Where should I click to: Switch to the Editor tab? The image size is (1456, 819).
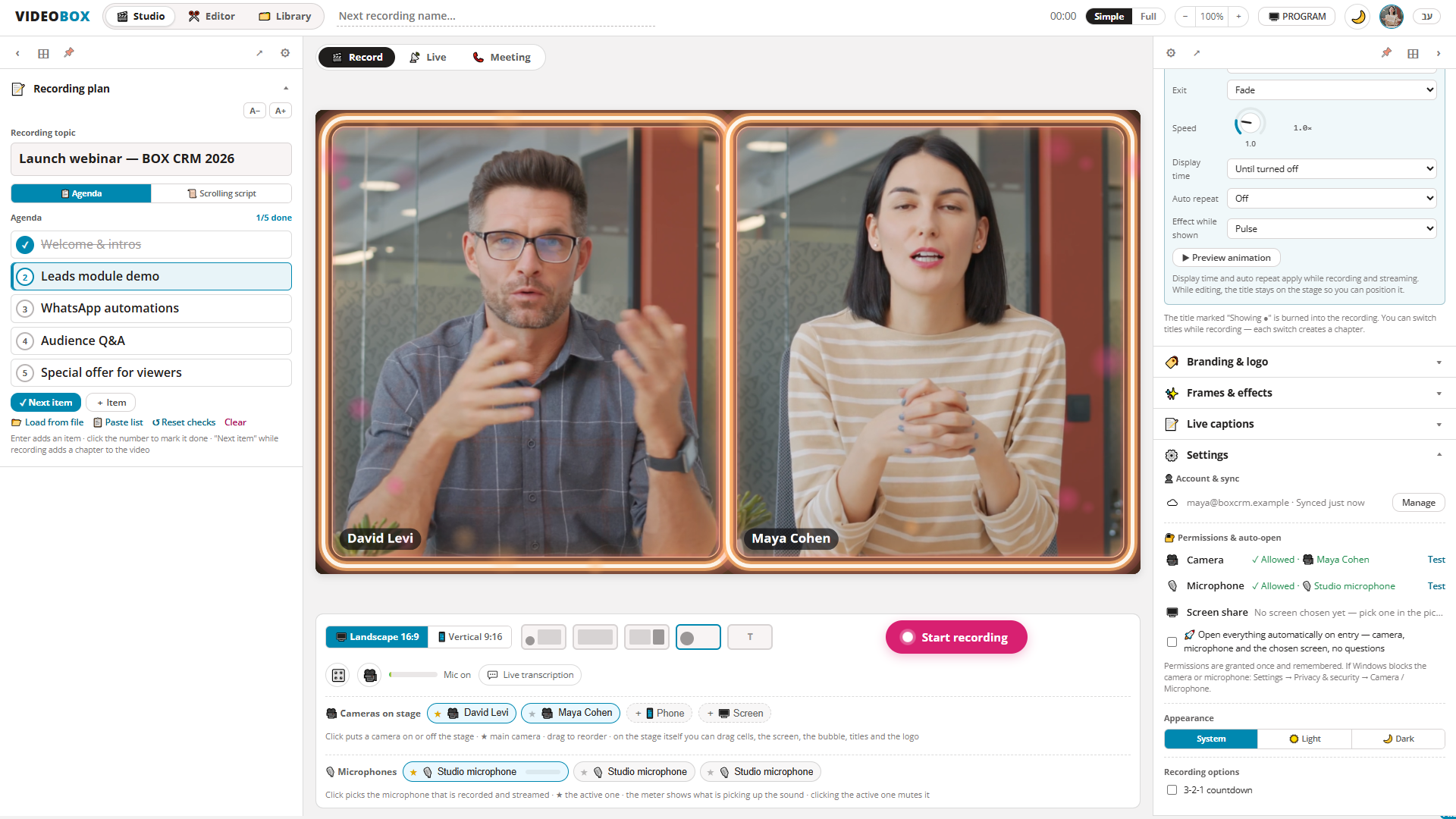tap(212, 16)
